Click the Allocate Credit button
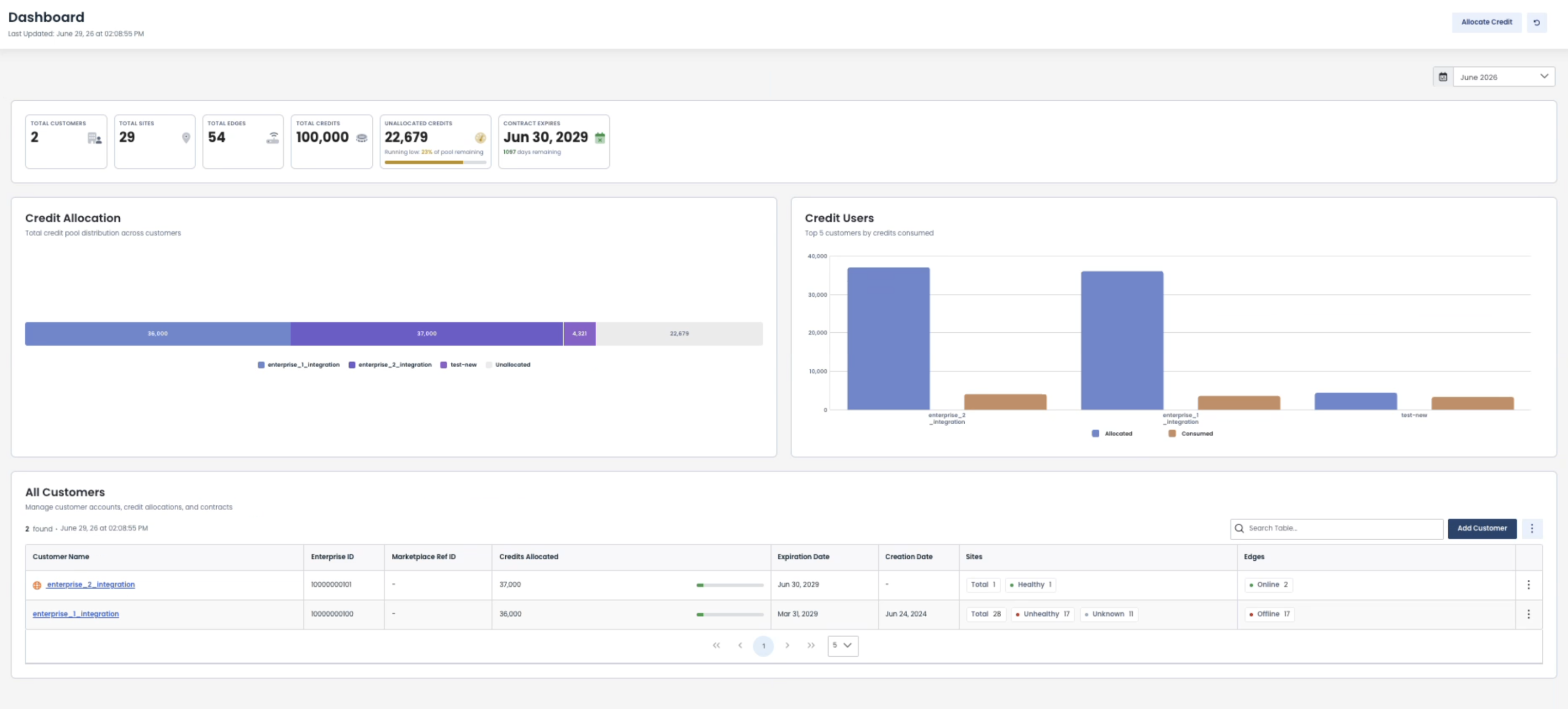 (x=1486, y=22)
